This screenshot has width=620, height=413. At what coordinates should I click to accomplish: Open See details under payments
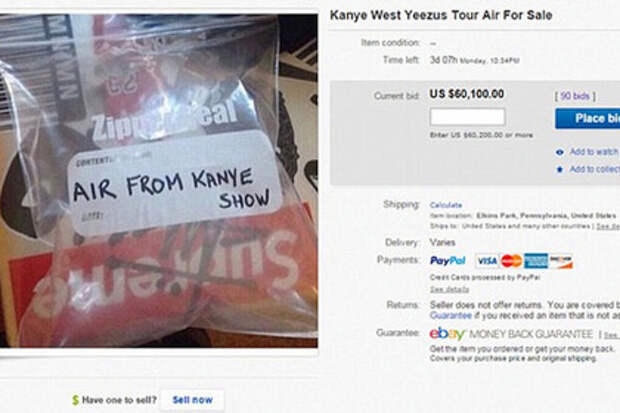[x=449, y=290]
